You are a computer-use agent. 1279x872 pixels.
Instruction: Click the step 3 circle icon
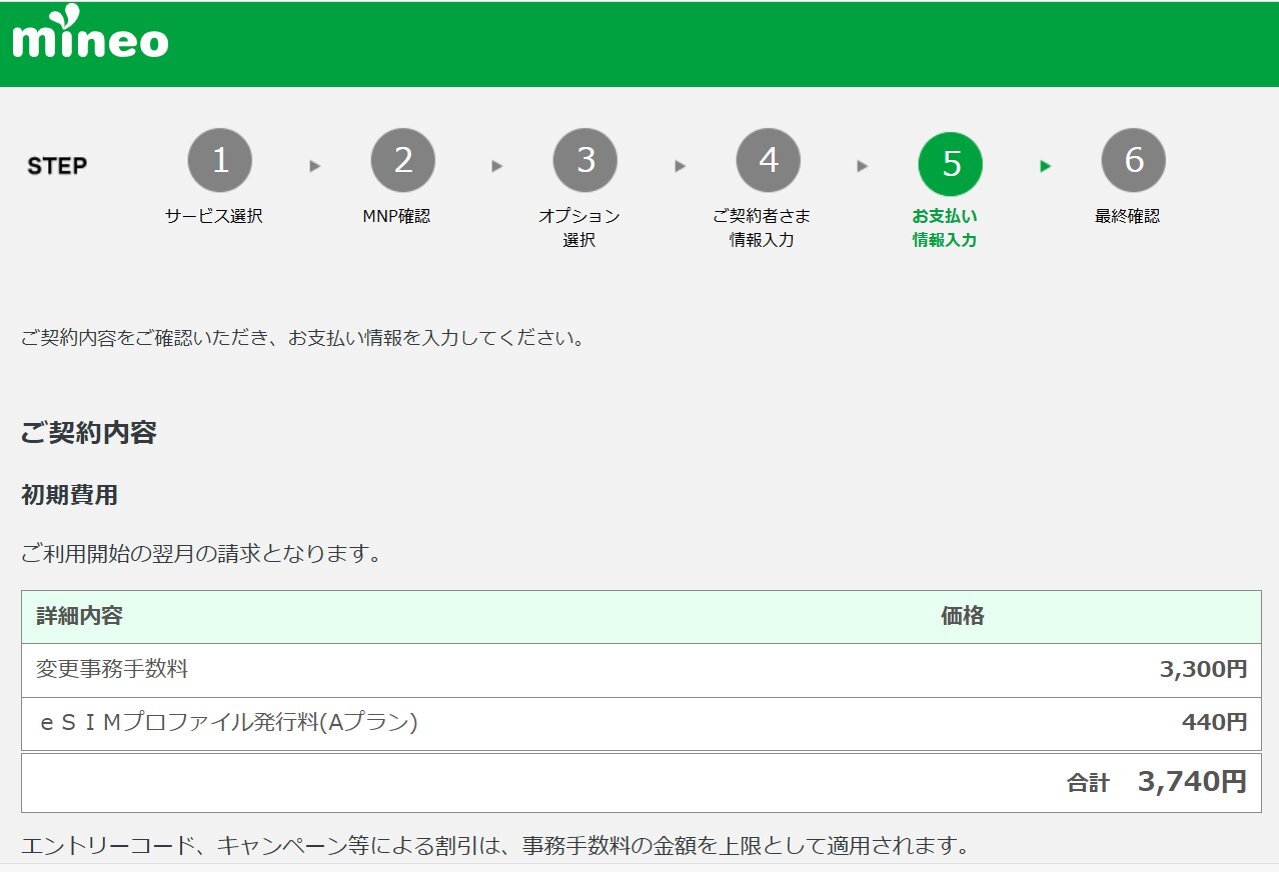coord(585,161)
